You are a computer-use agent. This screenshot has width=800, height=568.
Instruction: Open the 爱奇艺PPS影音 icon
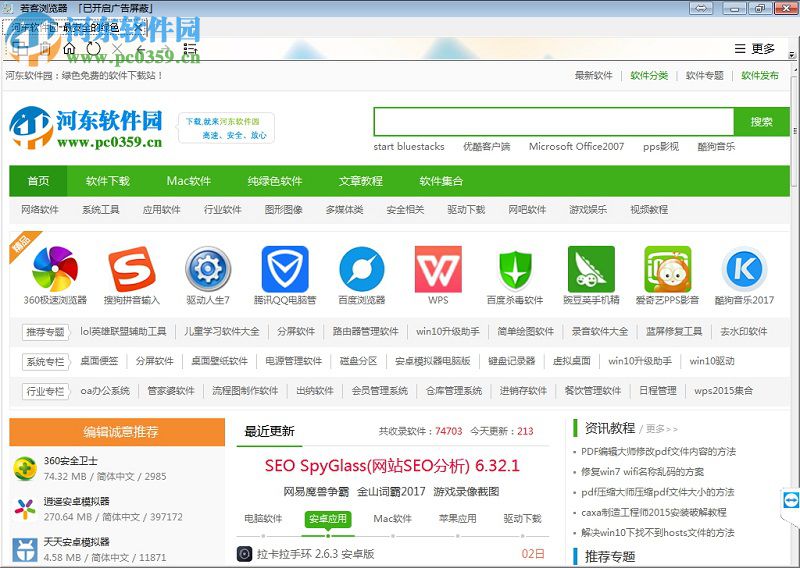pos(668,269)
